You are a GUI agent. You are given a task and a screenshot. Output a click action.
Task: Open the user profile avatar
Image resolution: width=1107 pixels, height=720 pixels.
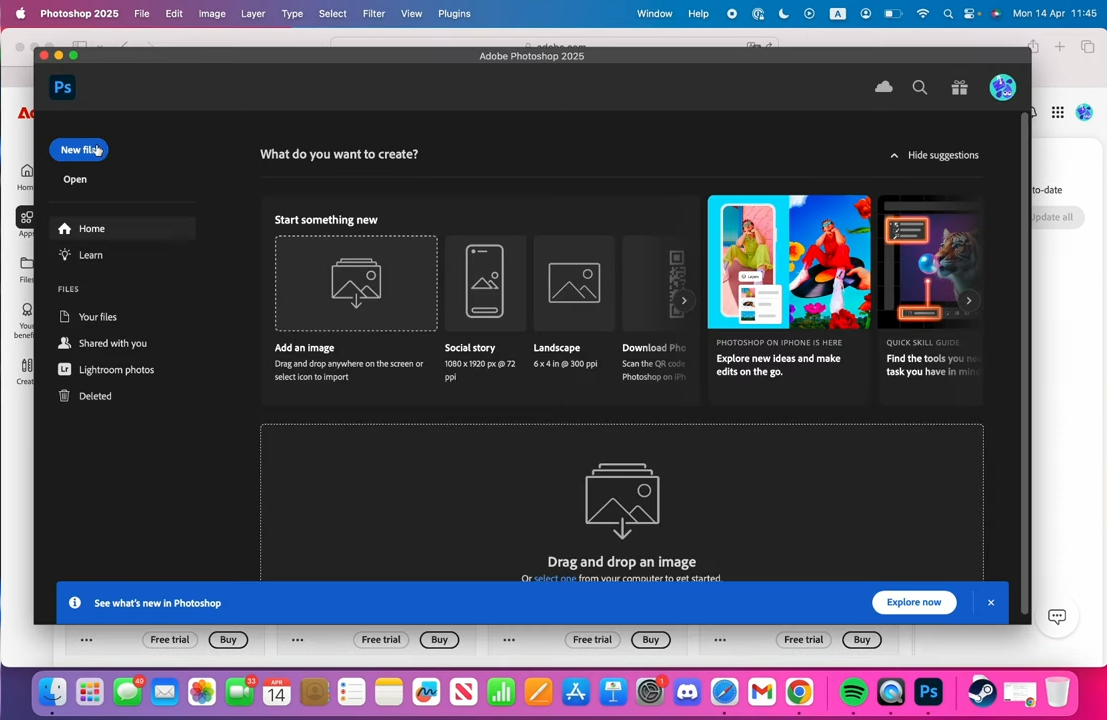point(1002,88)
